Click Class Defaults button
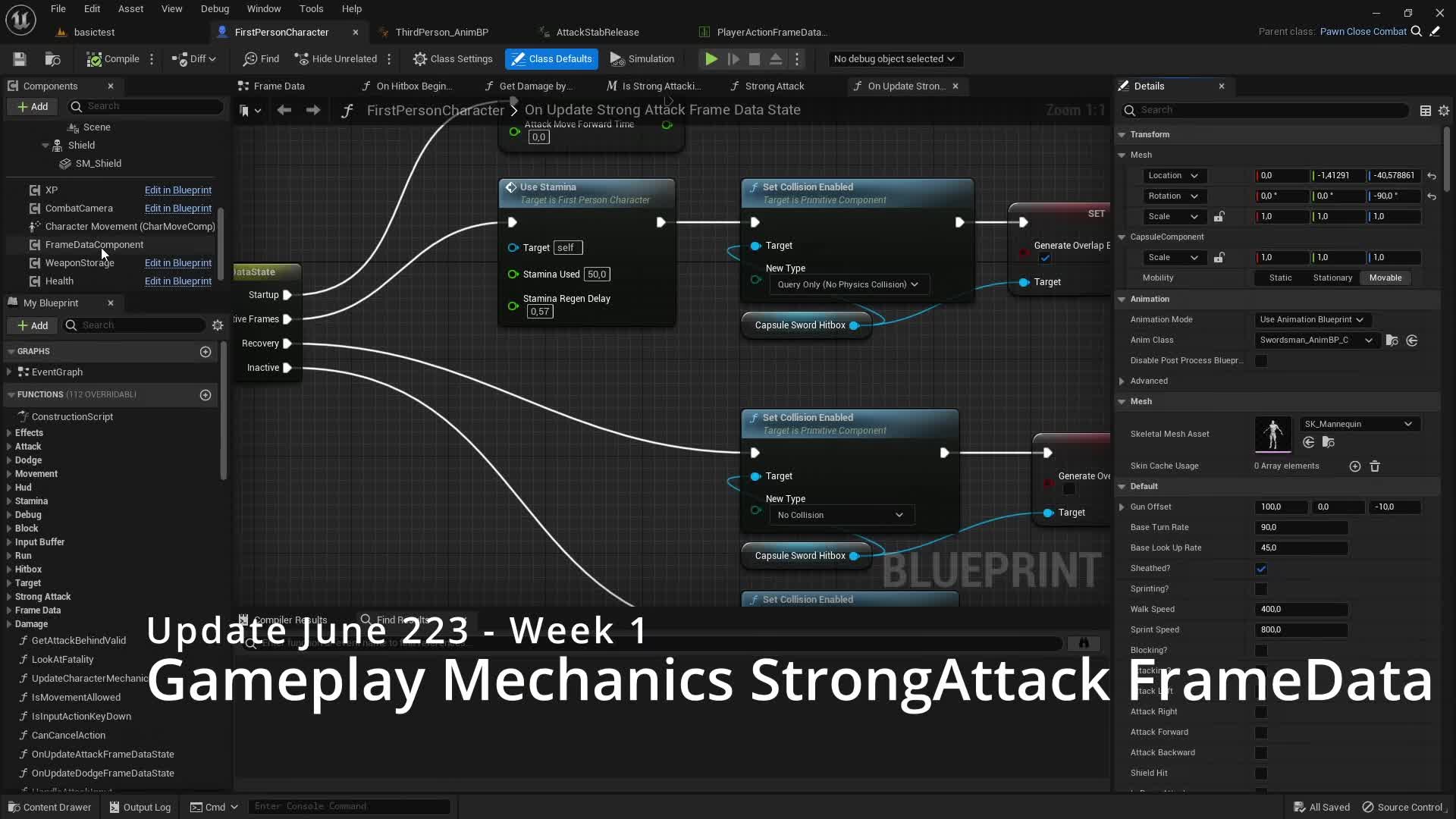Screen dimensions: 1456x819 [551, 59]
